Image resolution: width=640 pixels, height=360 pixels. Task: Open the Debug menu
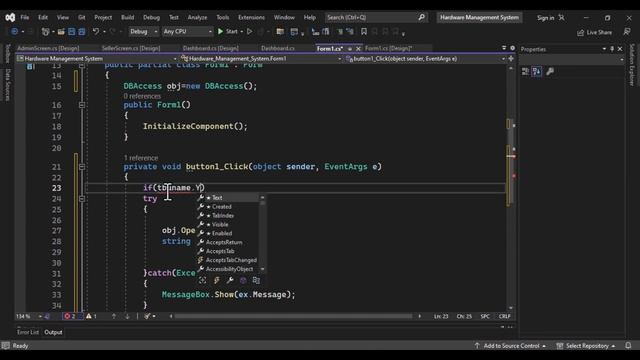click(x=151, y=18)
